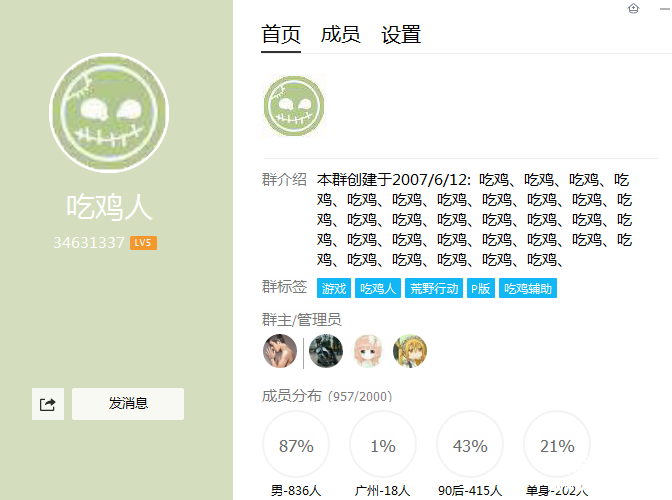Image resolution: width=672 pixels, height=500 pixels.
Task: Click the 广州-18人 label
Action: pyautogui.click(x=383, y=491)
